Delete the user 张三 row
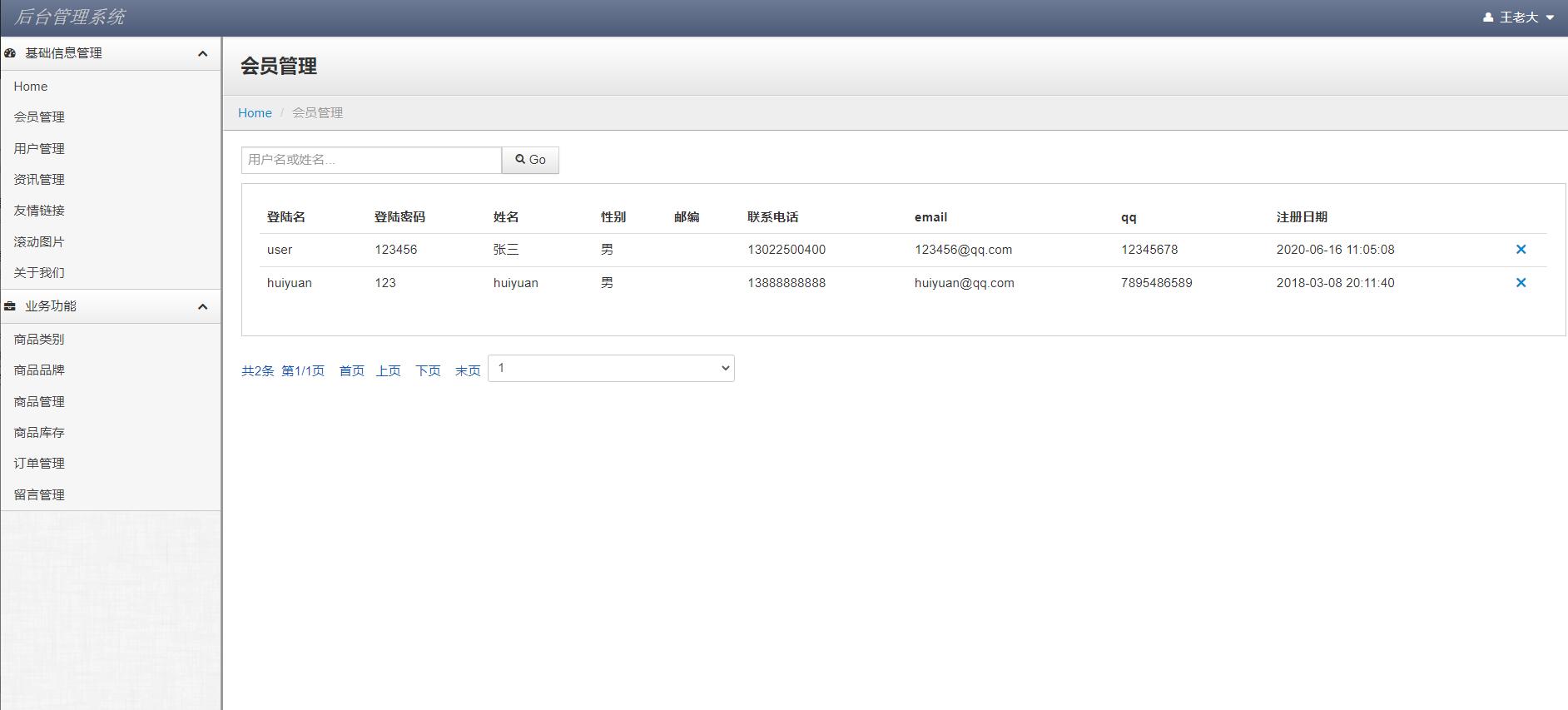The image size is (1568, 710). [1521, 250]
